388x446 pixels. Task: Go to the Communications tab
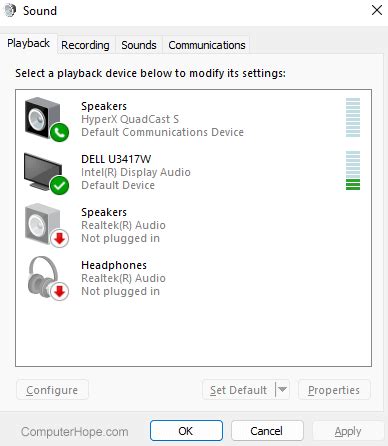pos(207,45)
